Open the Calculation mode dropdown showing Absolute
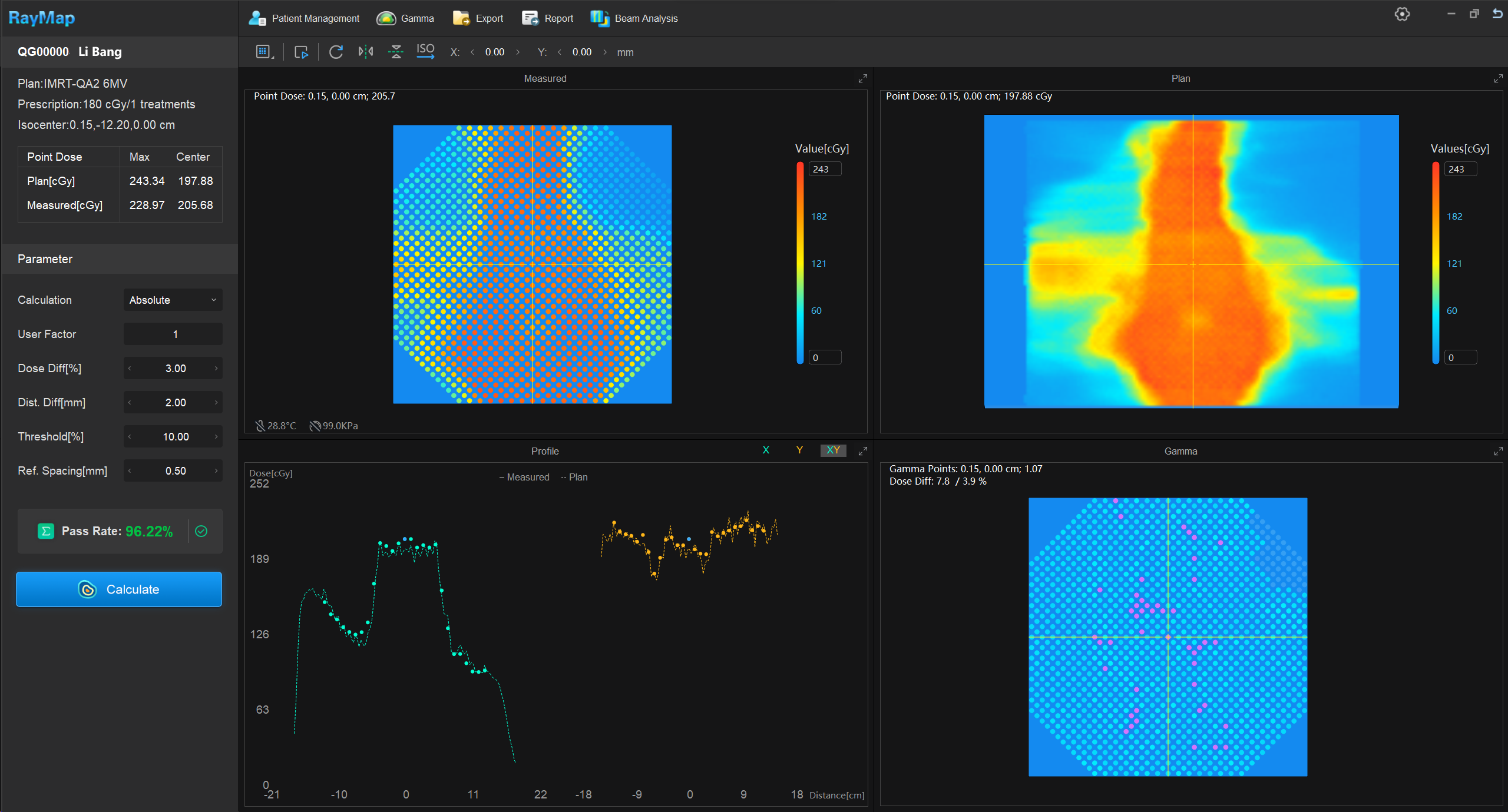 tap(173, 300)
